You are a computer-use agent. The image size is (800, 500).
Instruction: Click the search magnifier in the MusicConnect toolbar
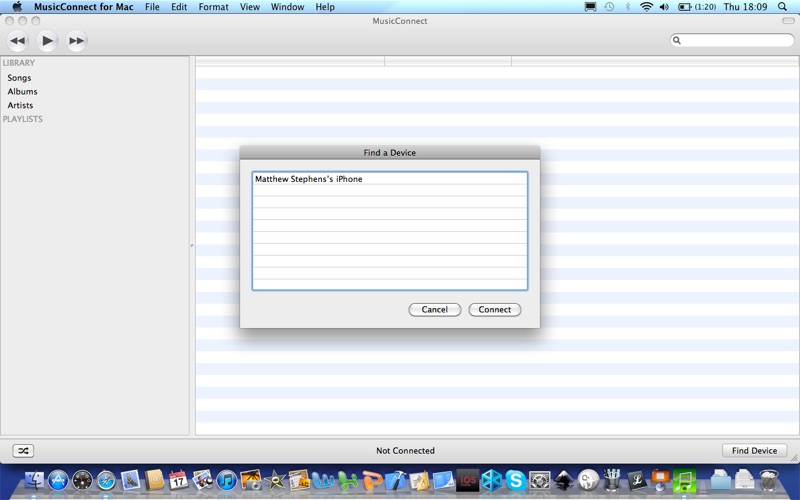pos(677,40)
